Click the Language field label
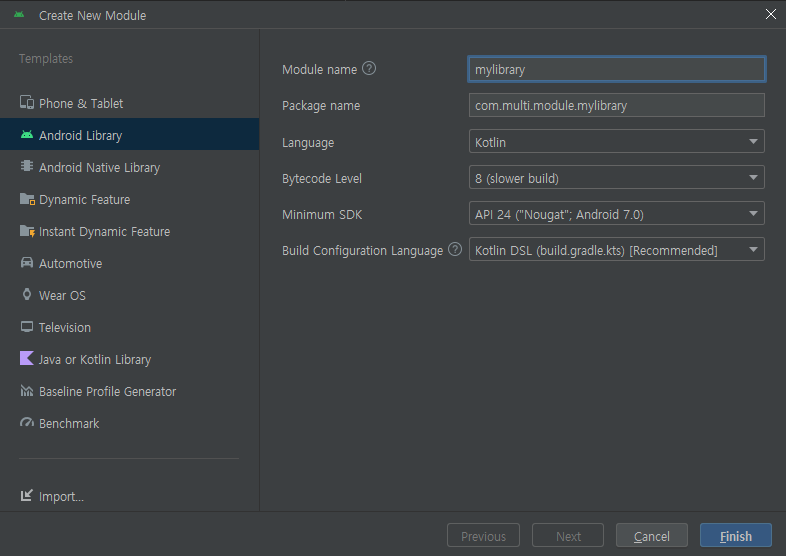786x556 pixels. coord(308,143)
